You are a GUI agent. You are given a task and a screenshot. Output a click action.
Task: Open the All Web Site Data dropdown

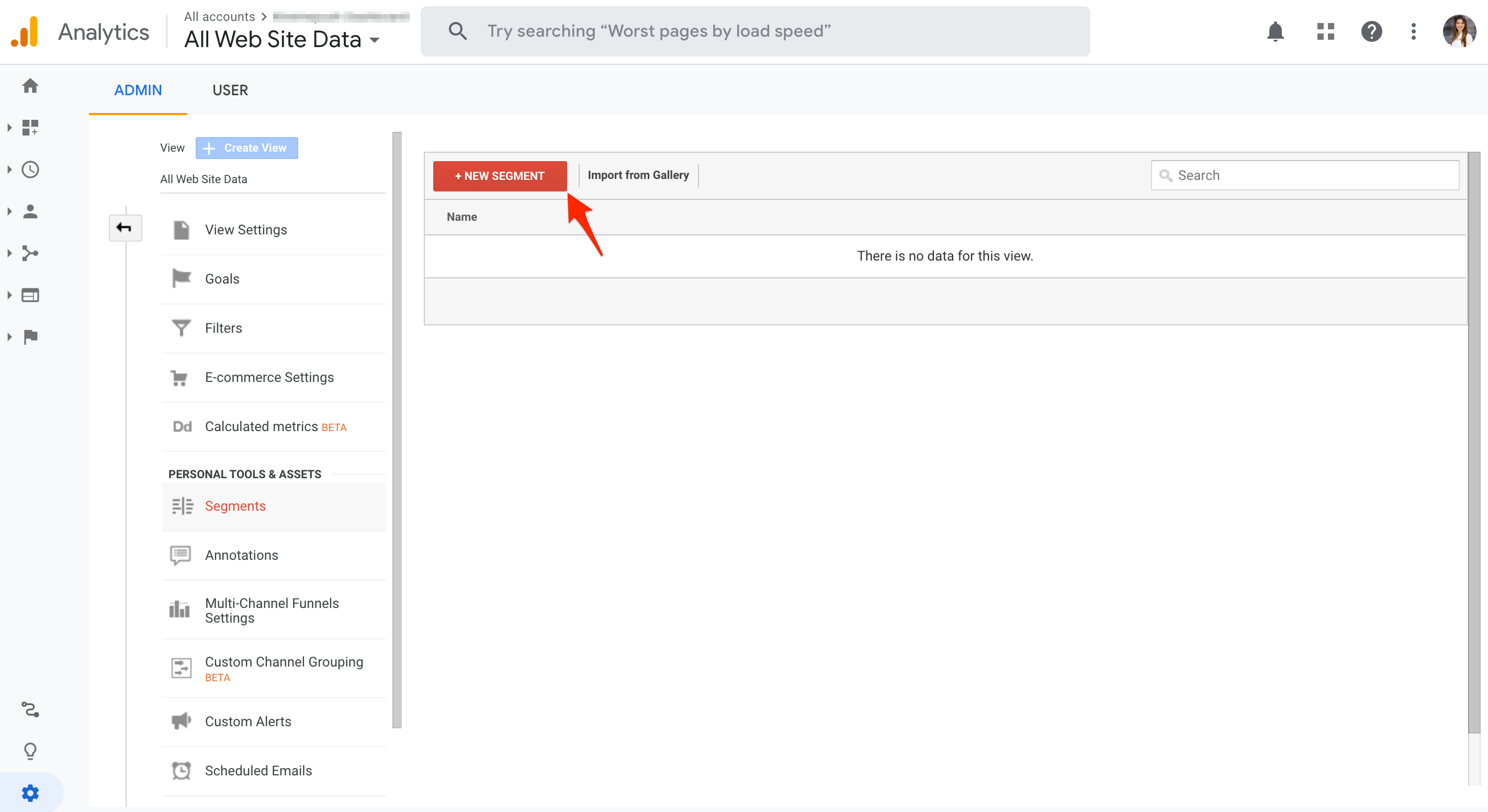click(x=282, y=39)
